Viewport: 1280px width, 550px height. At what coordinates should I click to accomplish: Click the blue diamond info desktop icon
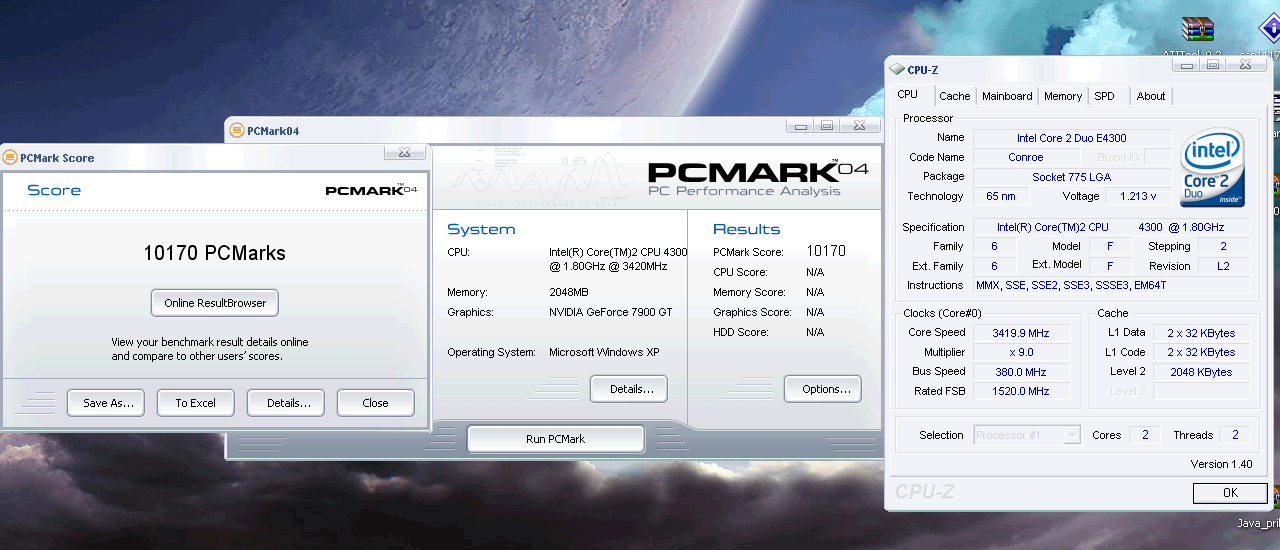(1270, 30)
